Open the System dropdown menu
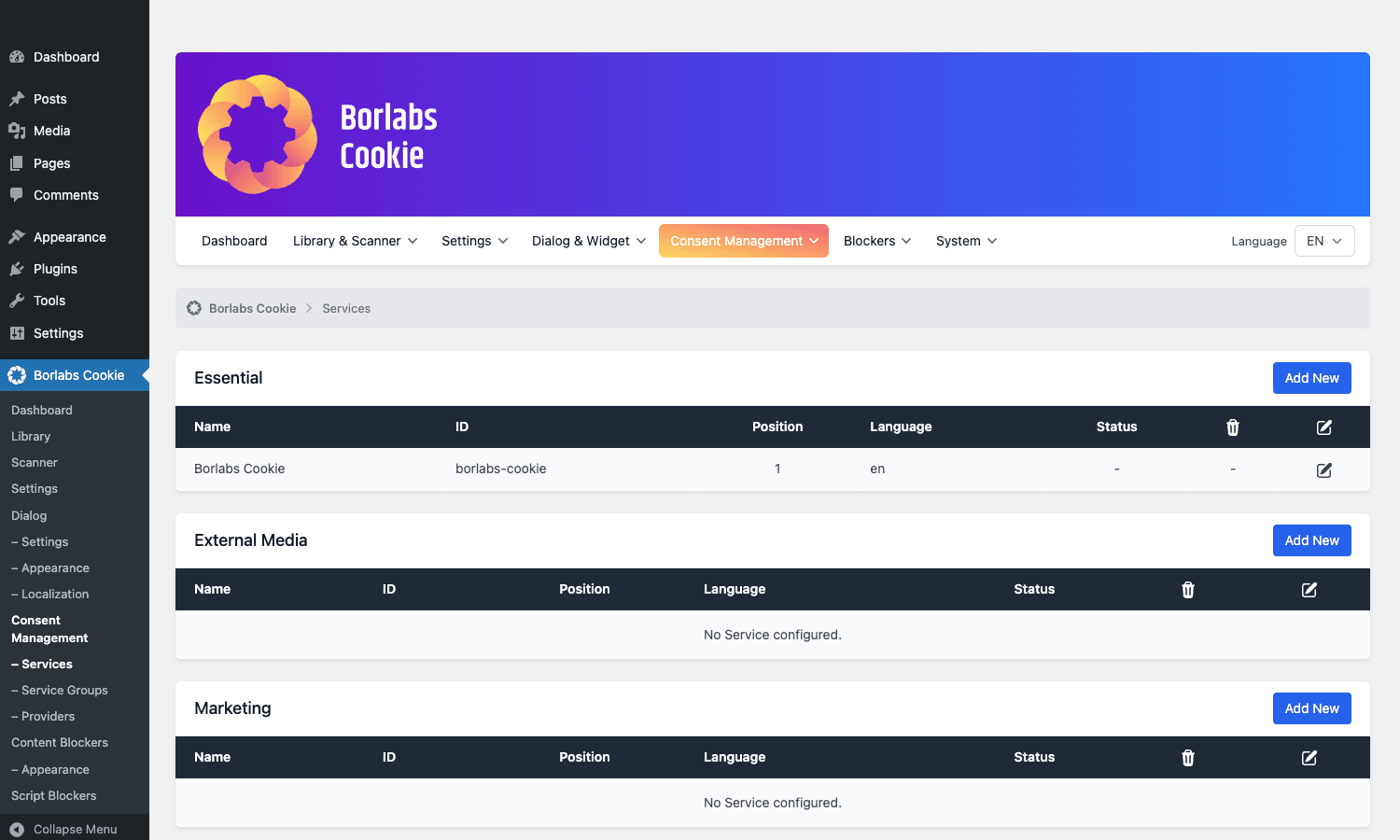 [x=966, y=241]
